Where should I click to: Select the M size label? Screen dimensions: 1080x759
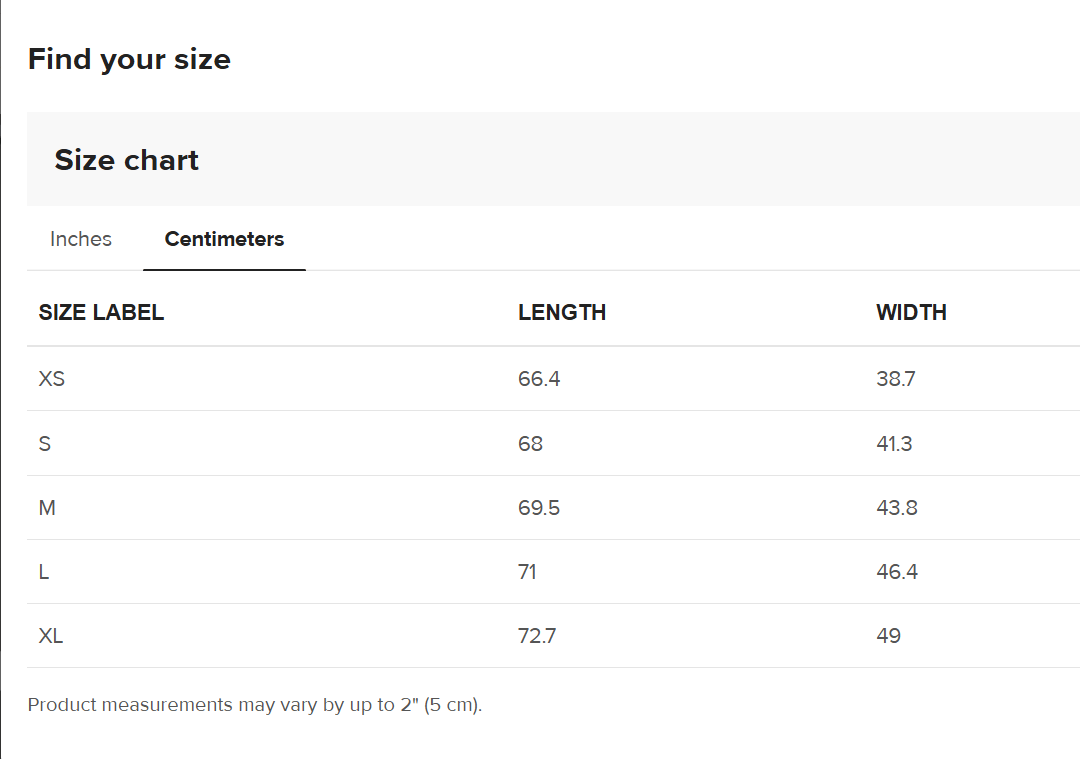click(47, 508)
